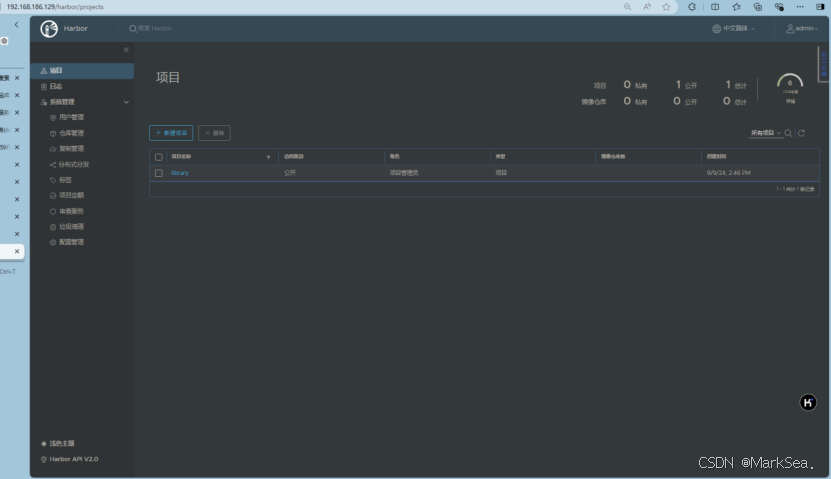Open 配置管理 in the sidebar

[71, 242]
